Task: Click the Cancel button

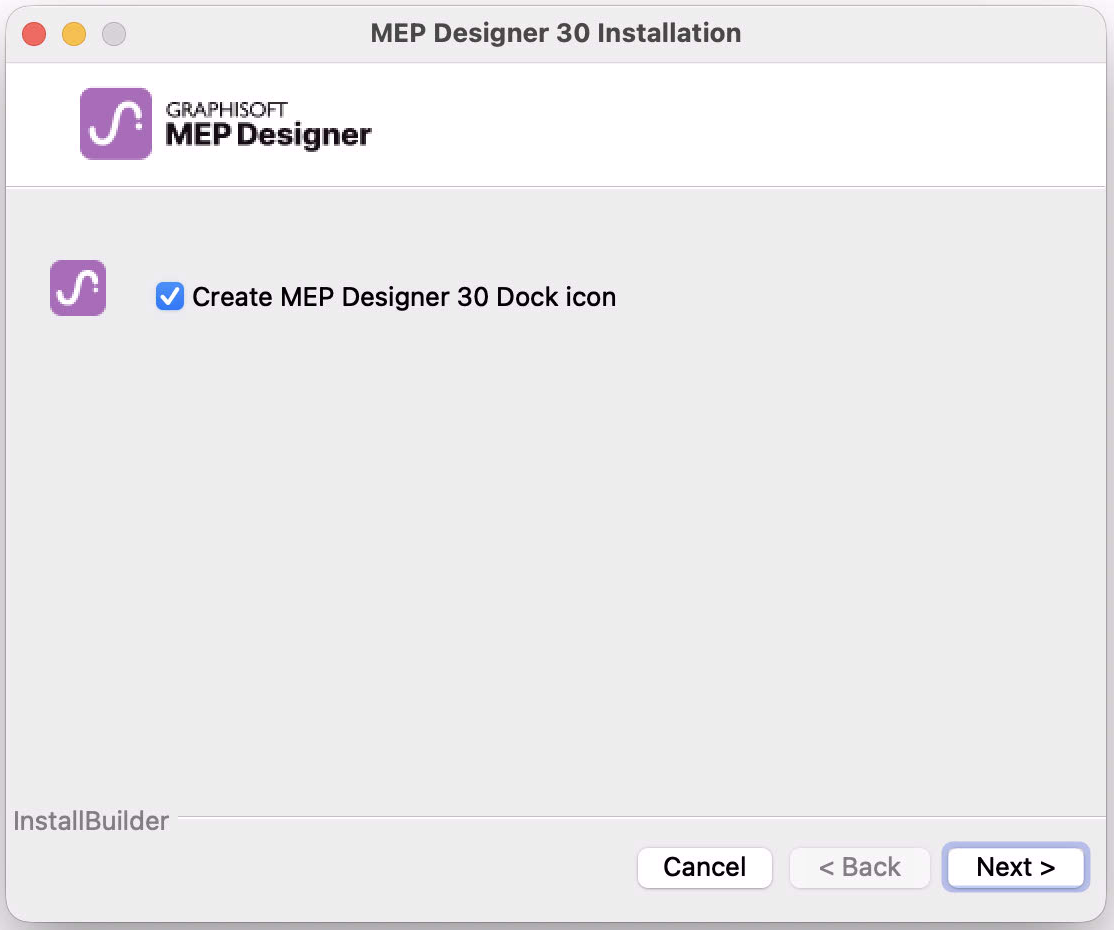Action: (705, 867)
